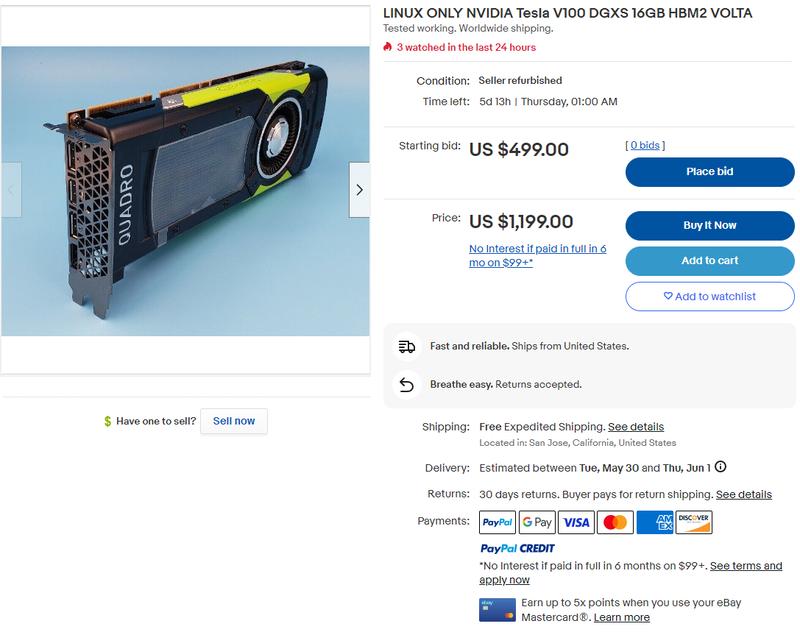The image size is (800, 632).
Task: Add the item to cart
Action: tap(710, 261)
